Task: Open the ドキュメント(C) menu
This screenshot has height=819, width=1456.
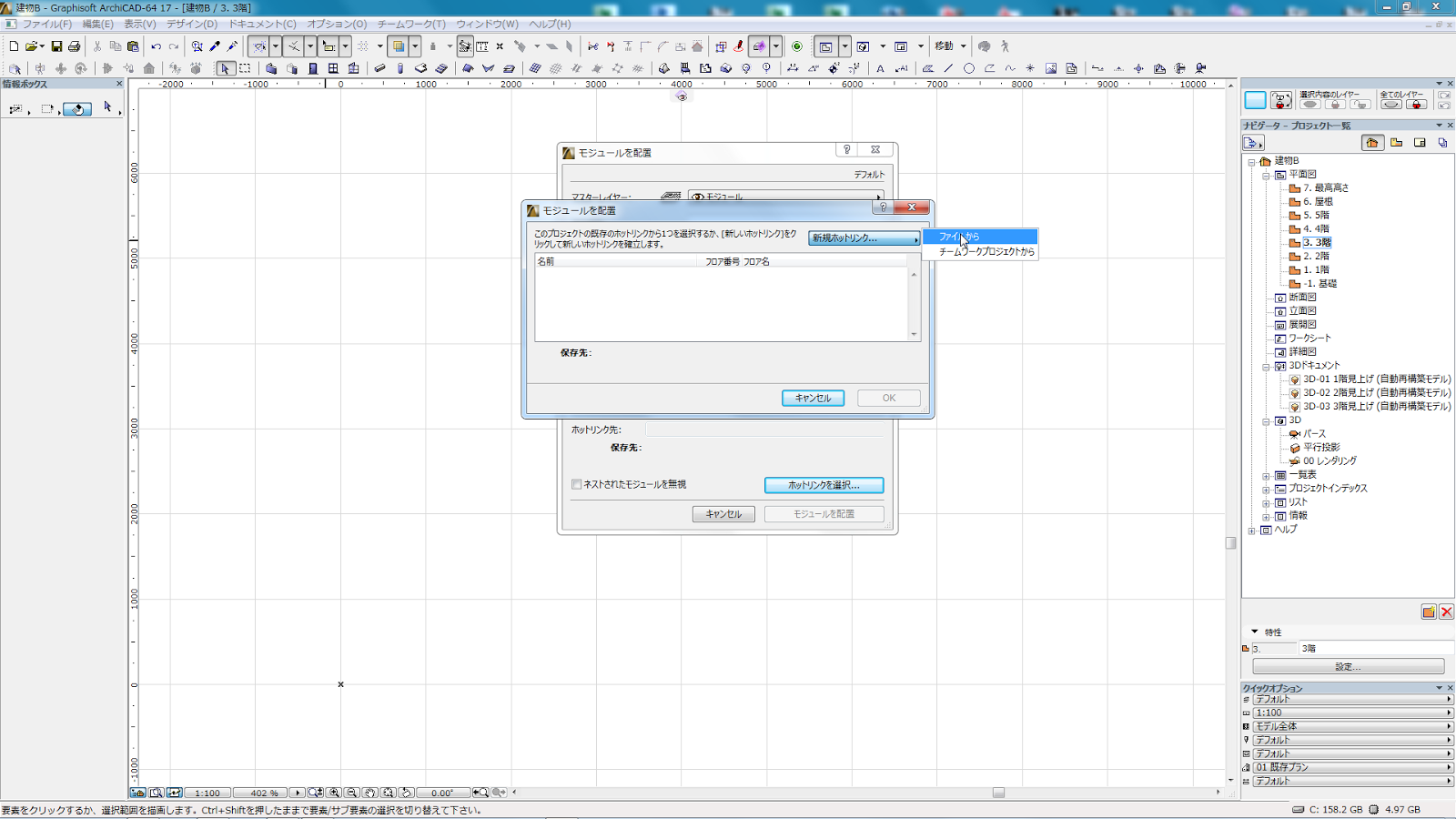Action: pyautogui.click(x=262, y=25)
